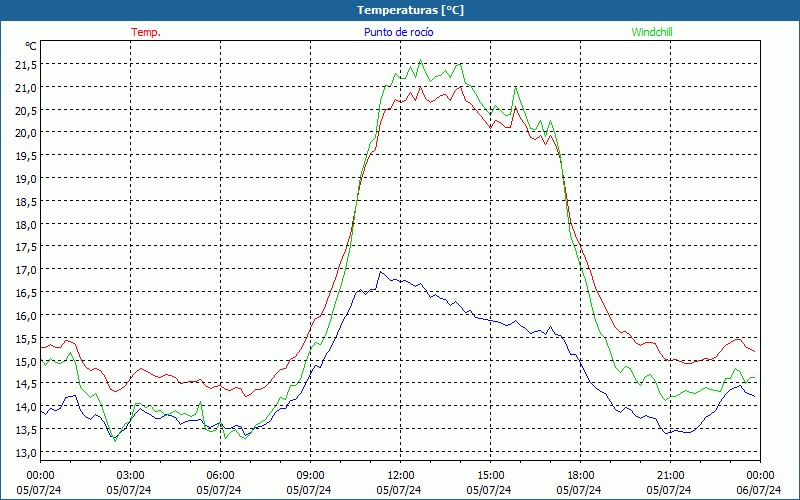
Task: Select the green Windchill legend label
Action: tap(652, 32)
